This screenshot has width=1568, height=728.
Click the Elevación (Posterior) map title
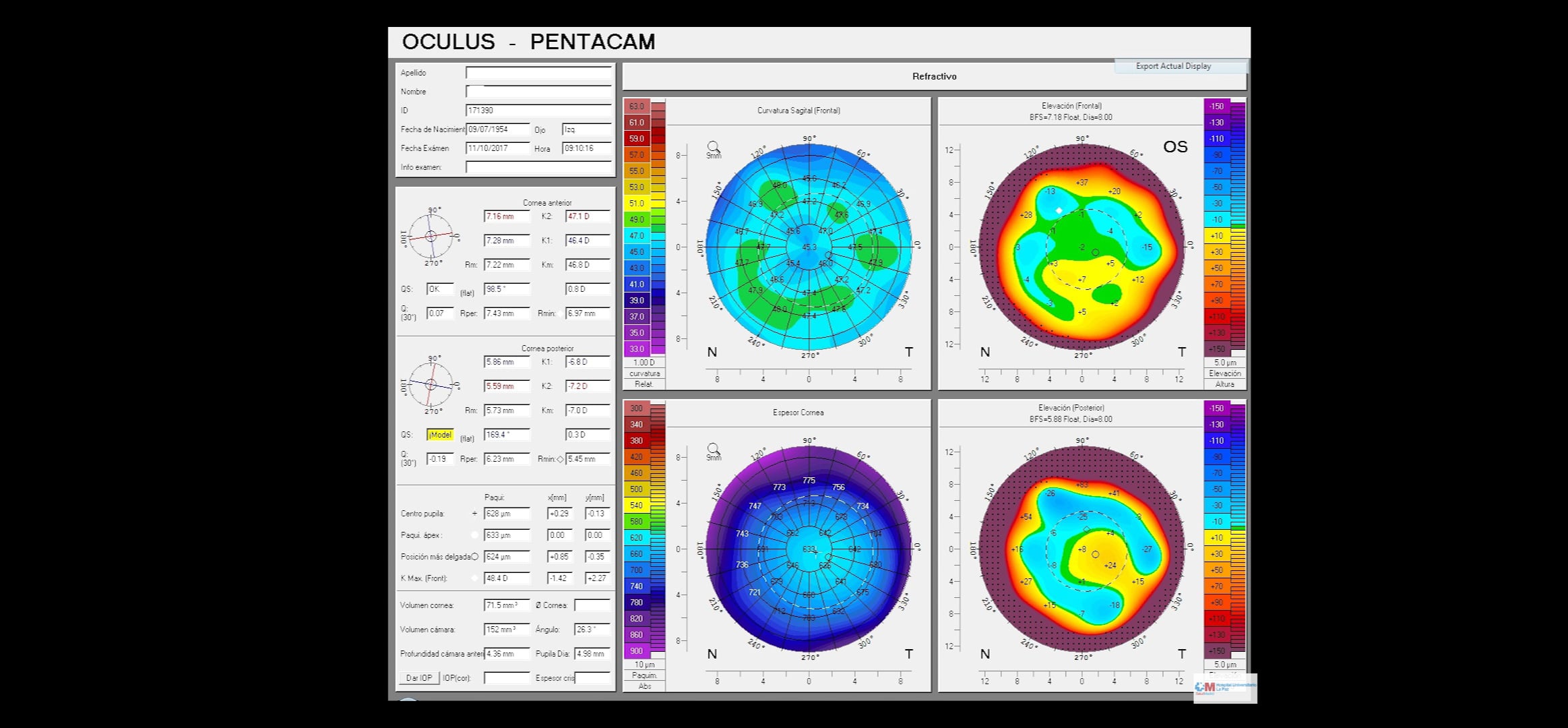pyautogui.click(x=1071, y=408)
